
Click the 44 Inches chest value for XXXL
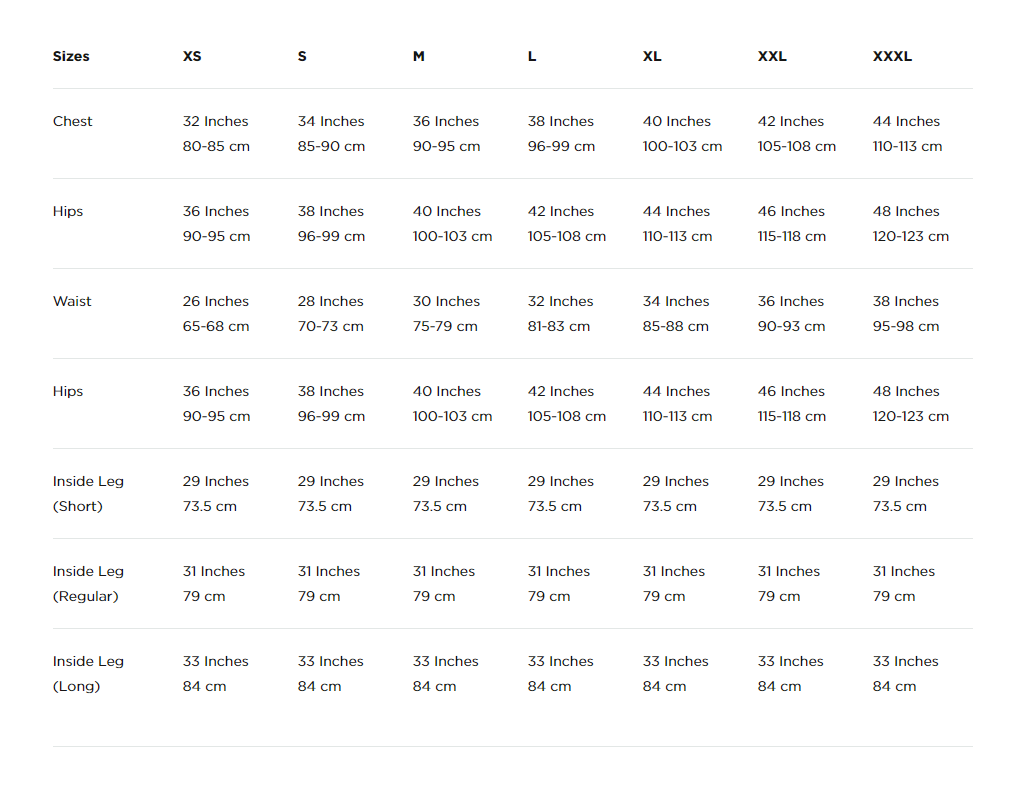[x=906, y=121]
